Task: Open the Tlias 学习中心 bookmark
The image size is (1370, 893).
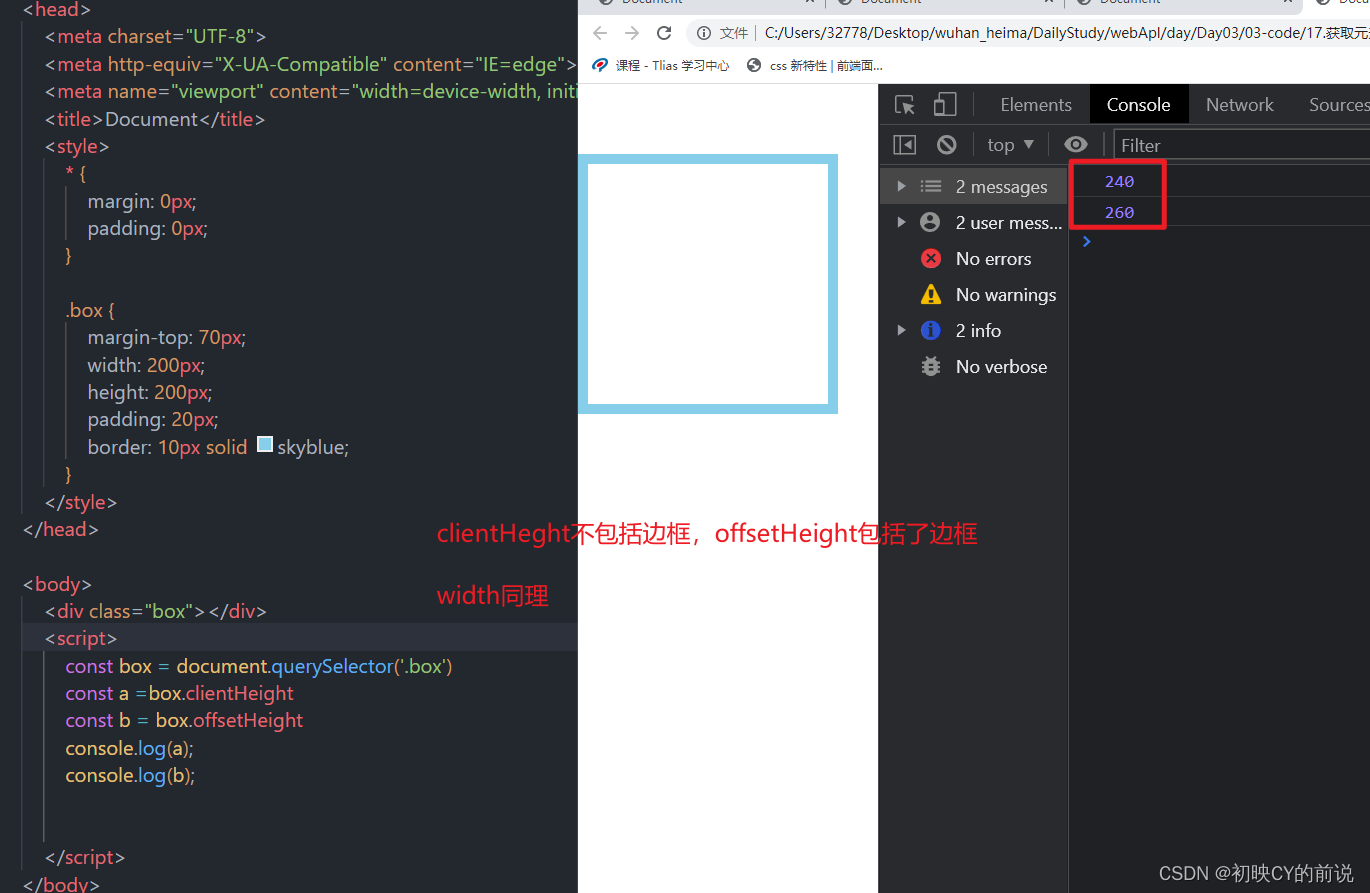Action: 661,65
